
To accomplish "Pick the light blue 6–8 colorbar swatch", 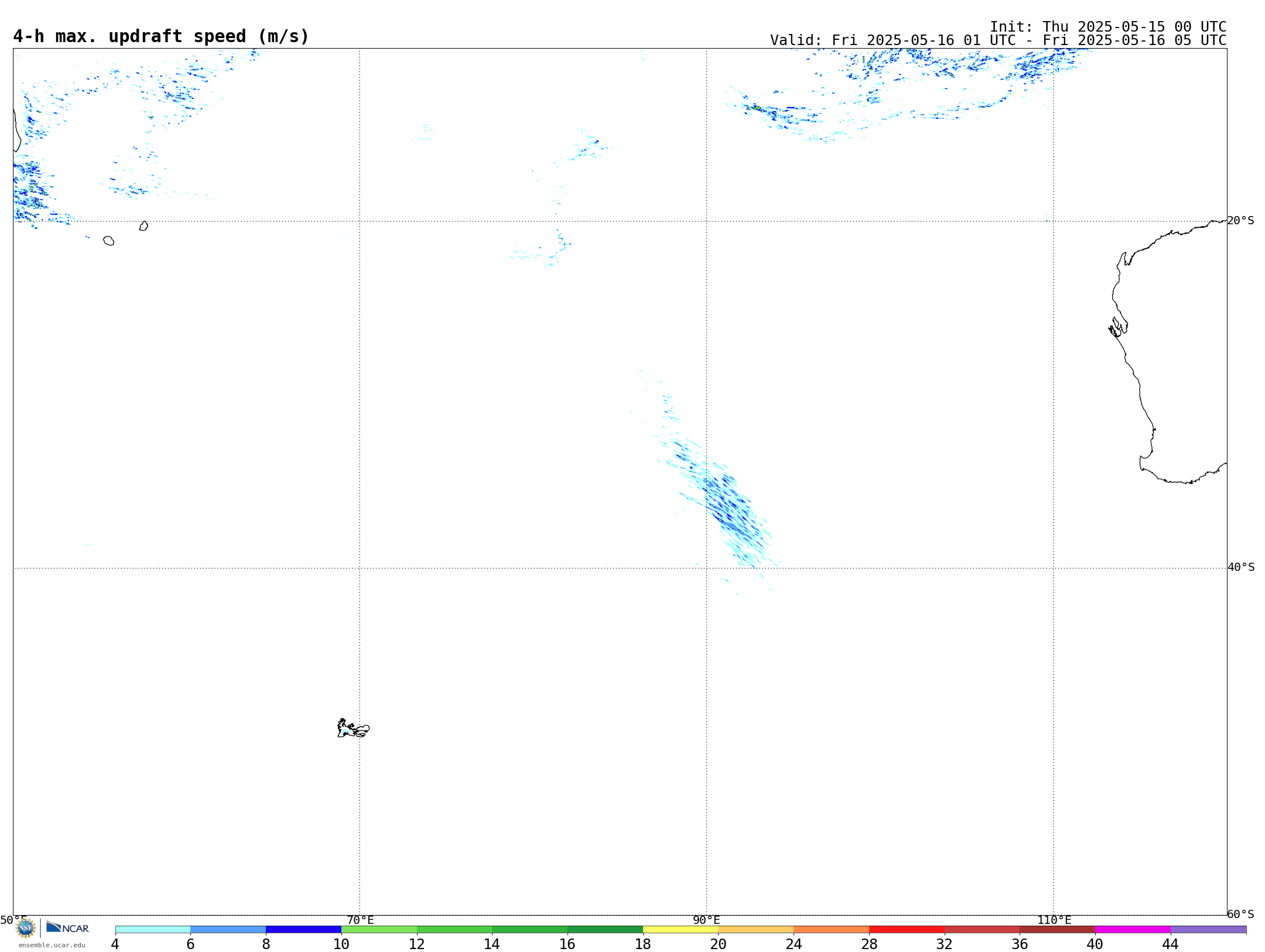I will pos(228,929).
